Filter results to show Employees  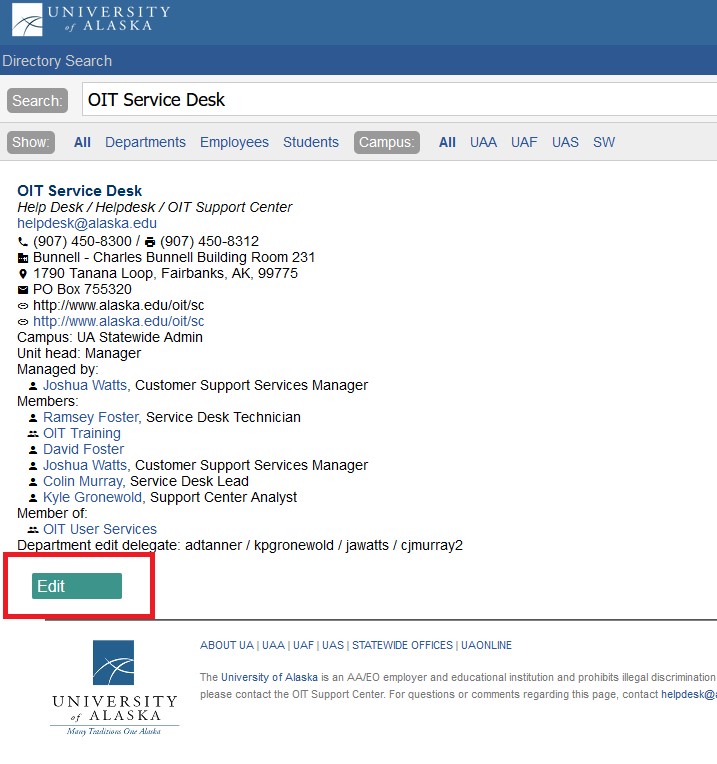coord(234,142)
